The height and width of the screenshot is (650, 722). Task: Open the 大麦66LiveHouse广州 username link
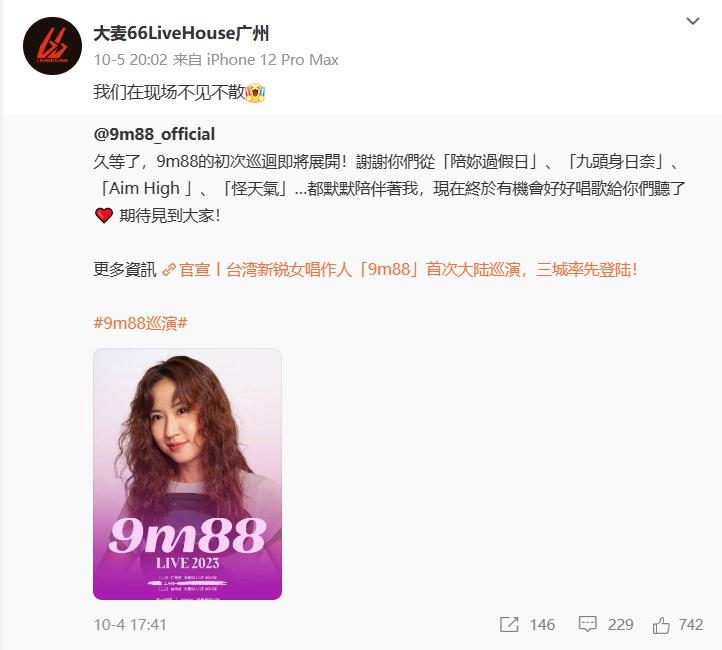coord(181,34)
